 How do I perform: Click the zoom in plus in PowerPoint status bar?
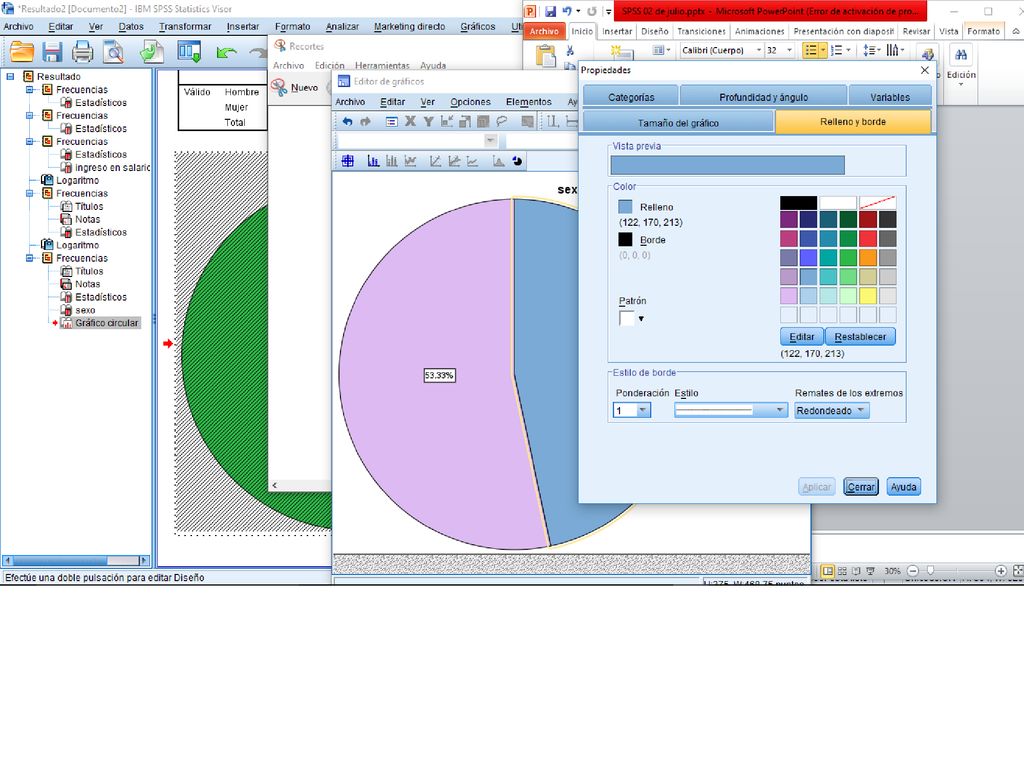(1000, 571)
